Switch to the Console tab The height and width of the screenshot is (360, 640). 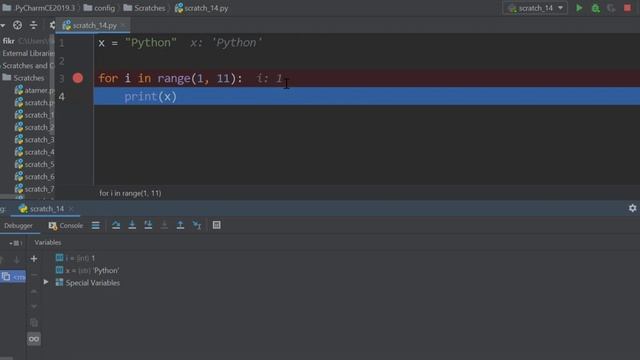point(66,225)
